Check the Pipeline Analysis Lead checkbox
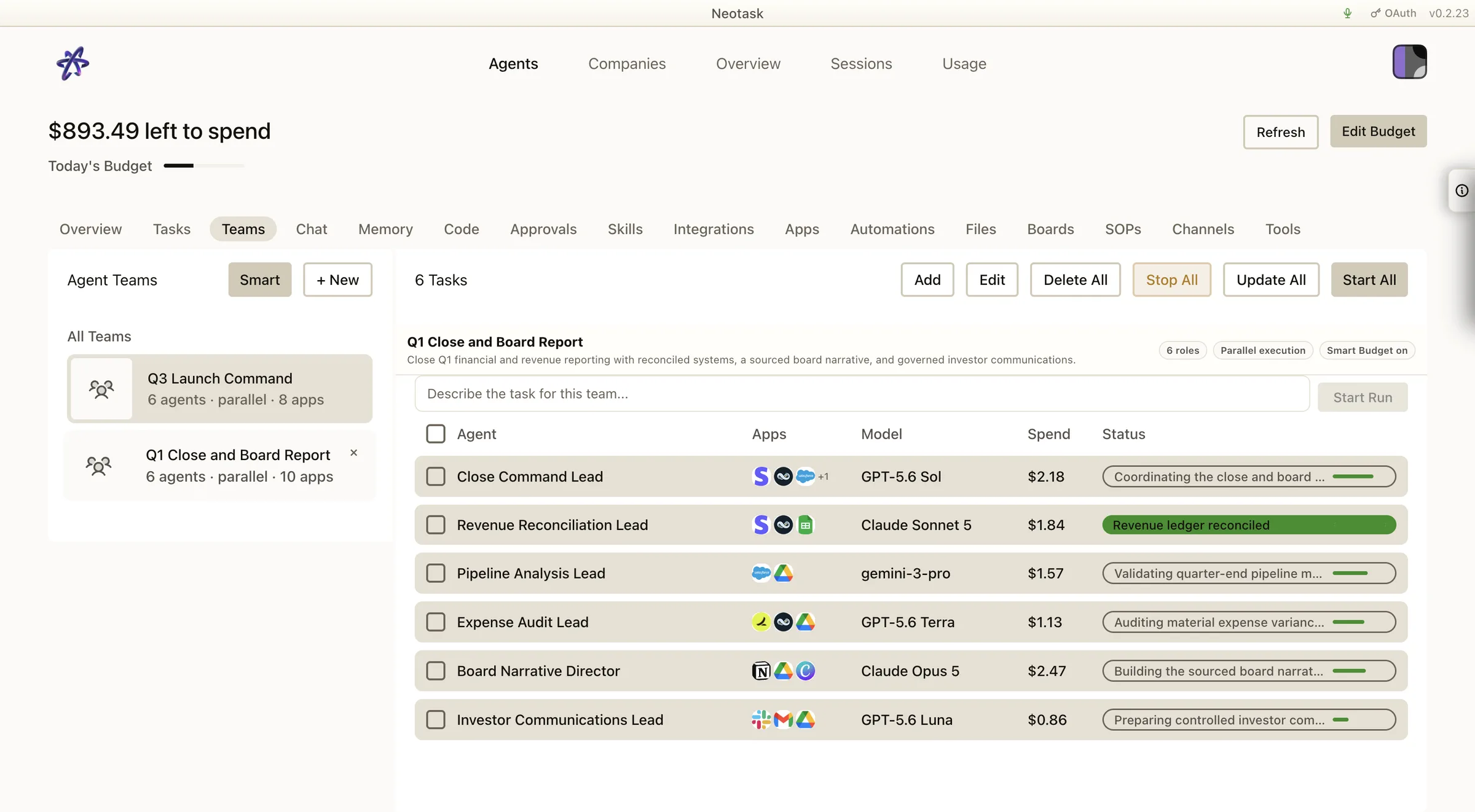Screen dimensions: 1475x812 pos(436,573)
